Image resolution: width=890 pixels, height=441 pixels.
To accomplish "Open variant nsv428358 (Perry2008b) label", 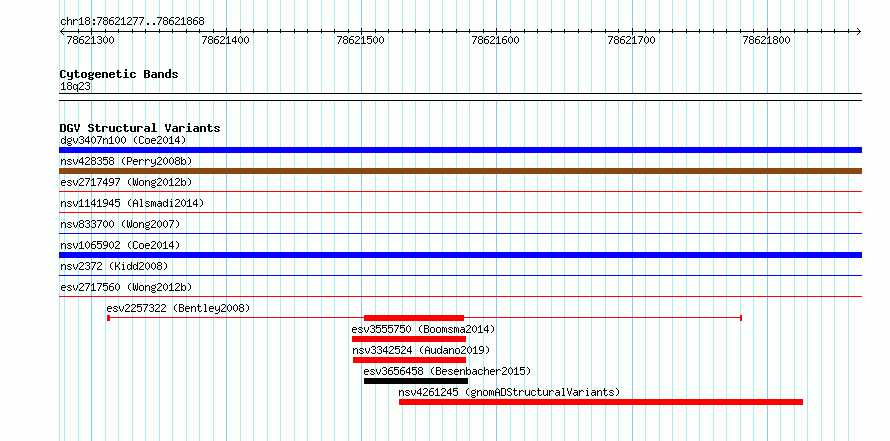I will click(x=126, y=161).
